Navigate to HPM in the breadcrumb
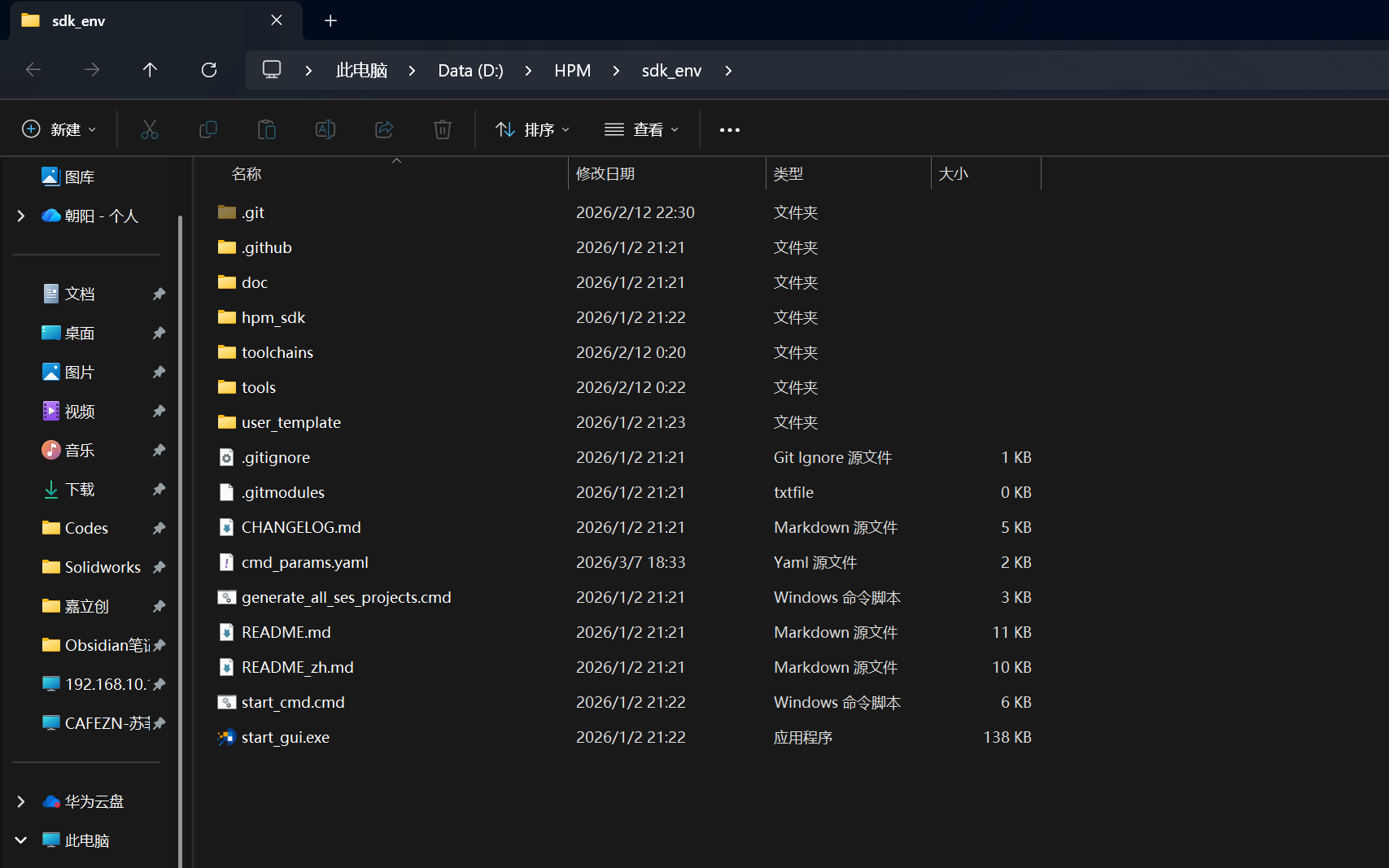1389x868 pixels. pos(572,71)
